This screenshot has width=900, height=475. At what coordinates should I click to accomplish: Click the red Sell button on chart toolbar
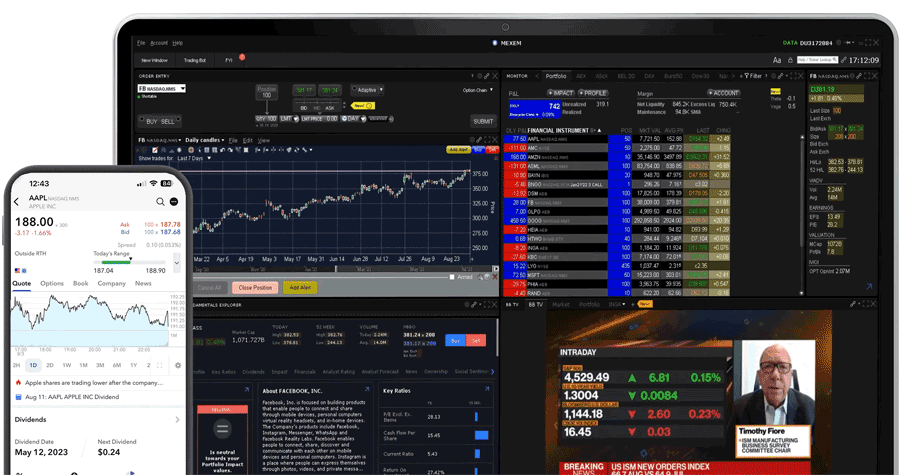(492, 150)
